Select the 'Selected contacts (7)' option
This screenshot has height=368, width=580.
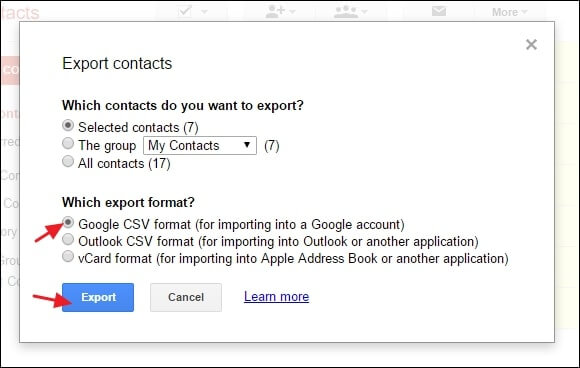68,125
